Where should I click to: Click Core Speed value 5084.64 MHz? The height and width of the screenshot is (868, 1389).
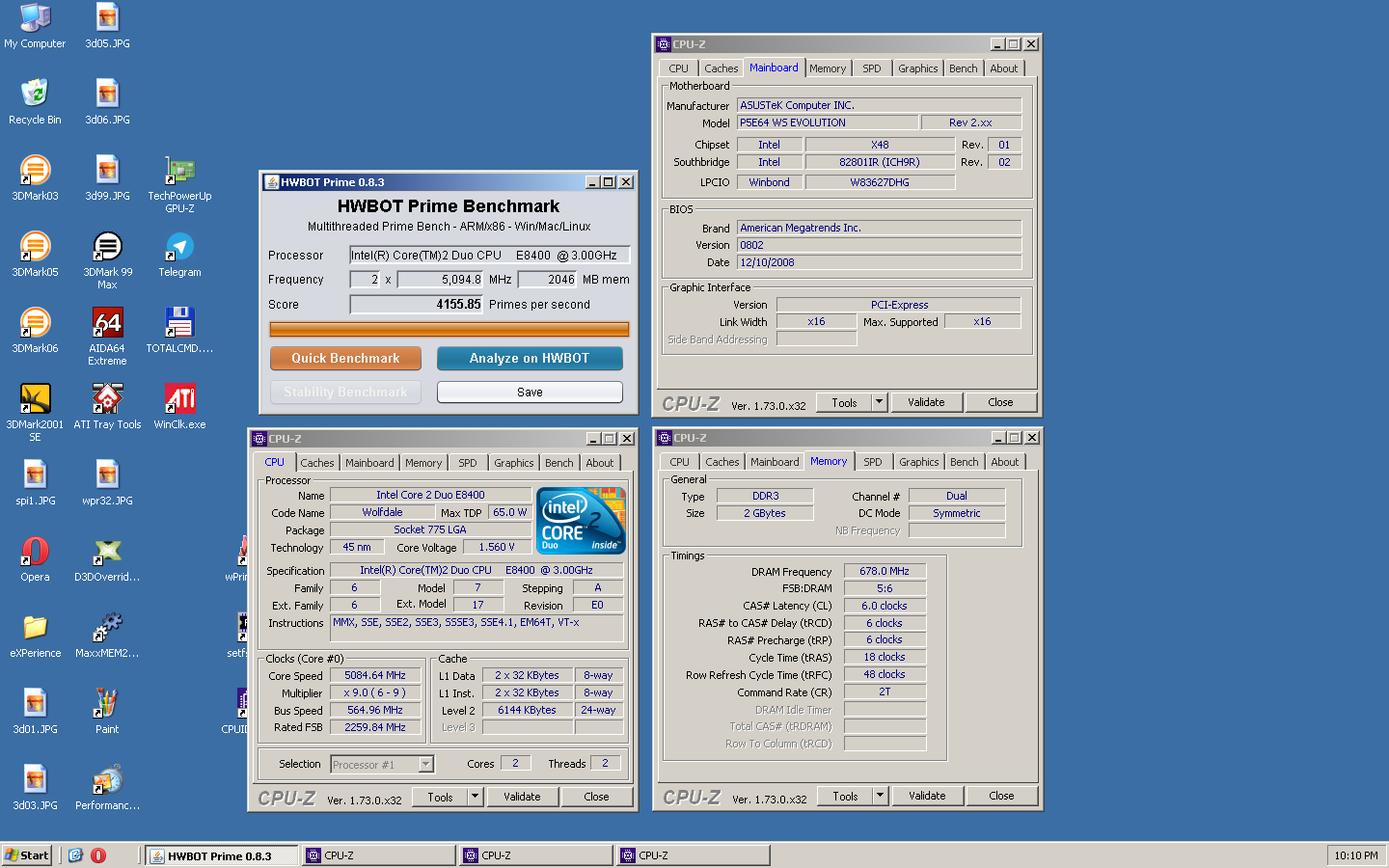click(375, 675)
